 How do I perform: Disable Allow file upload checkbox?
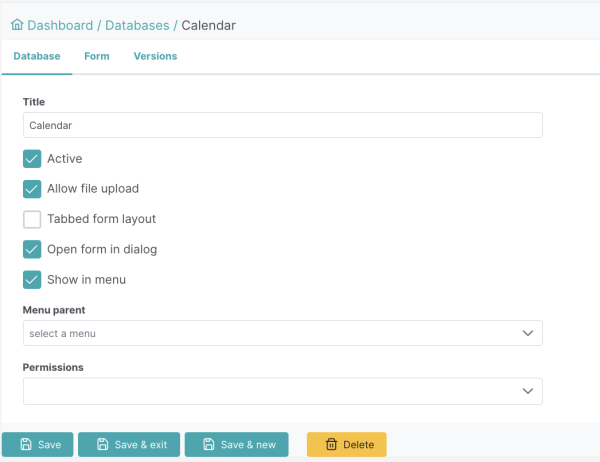(x=32, y=189)
